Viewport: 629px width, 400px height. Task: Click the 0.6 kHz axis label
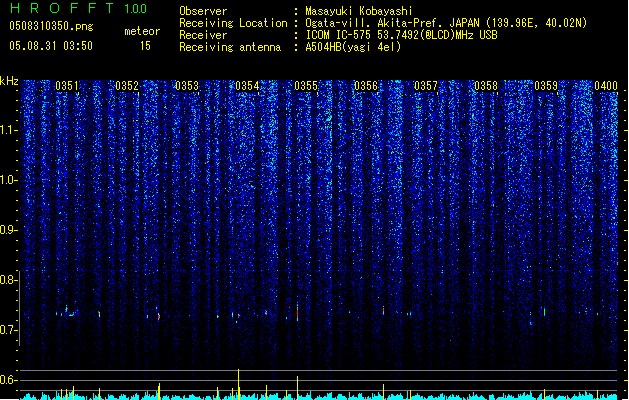[8, 380]
